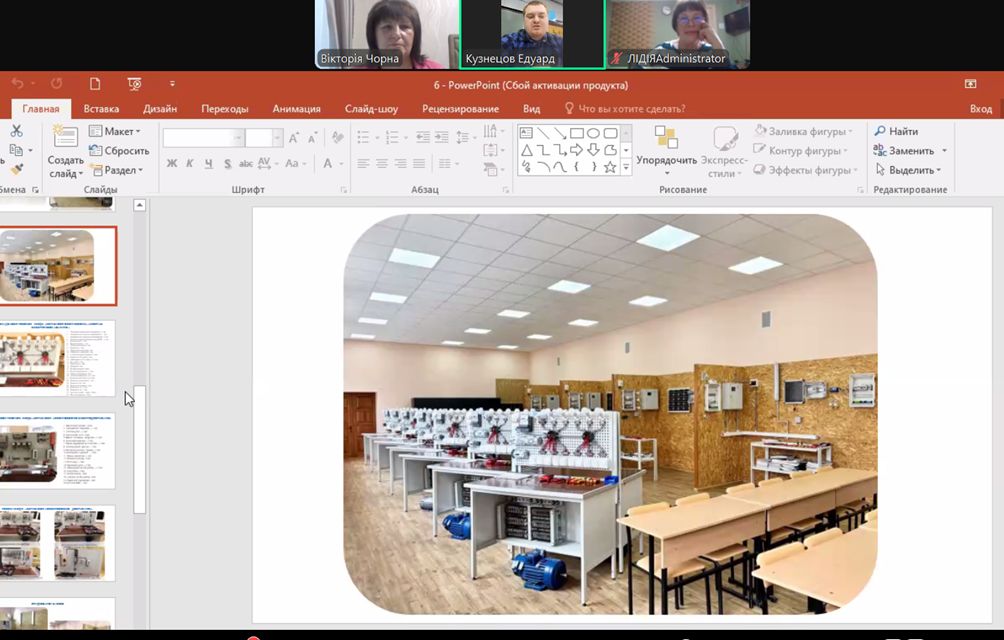Choose the right arrow shape
The image size is (1004, 640).
click(x=576, y=150)
